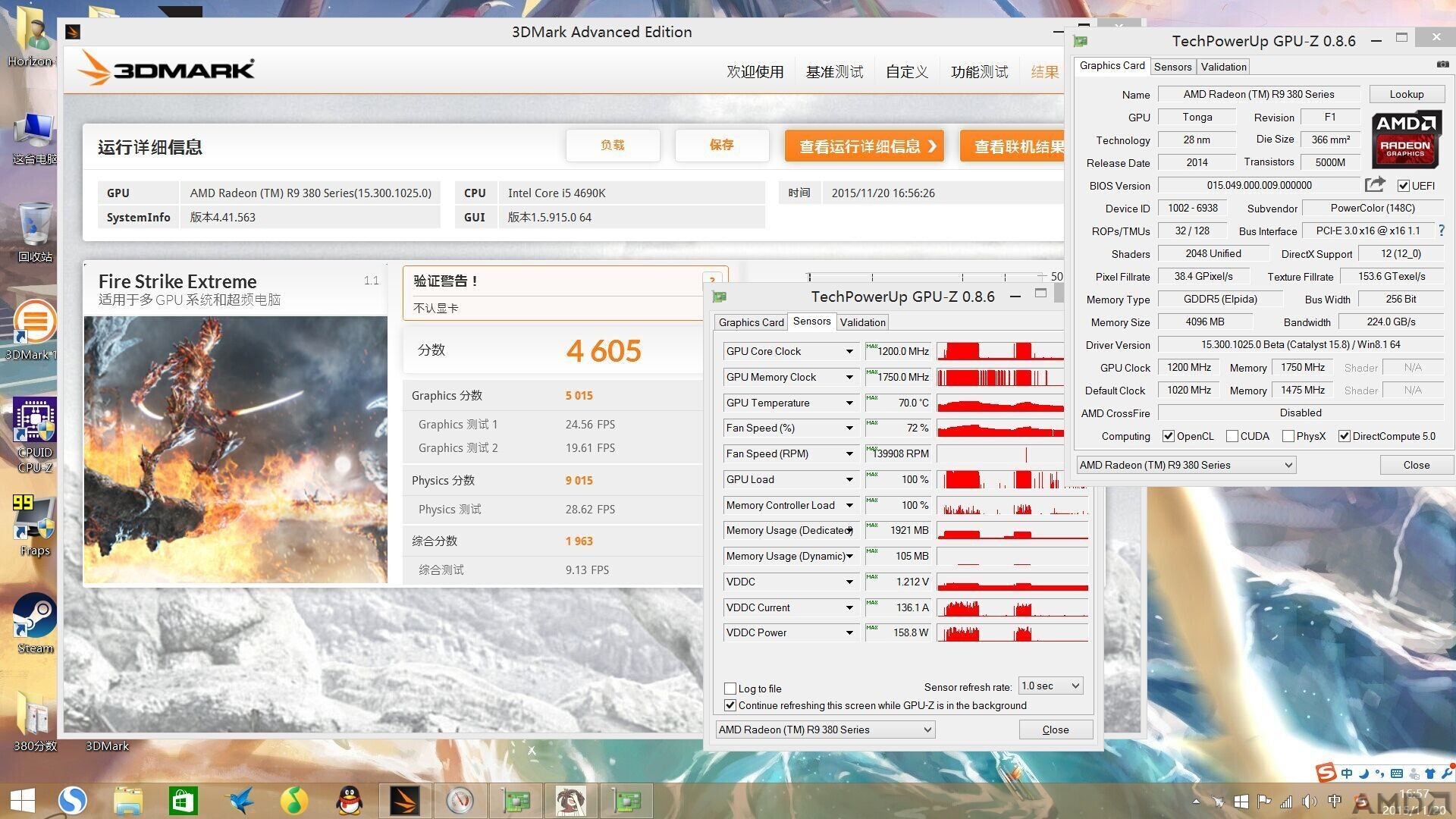Toggle Continue refreshing in background checkbox
This screenshot has width=1456, height=819.
(x=730, y=705)
